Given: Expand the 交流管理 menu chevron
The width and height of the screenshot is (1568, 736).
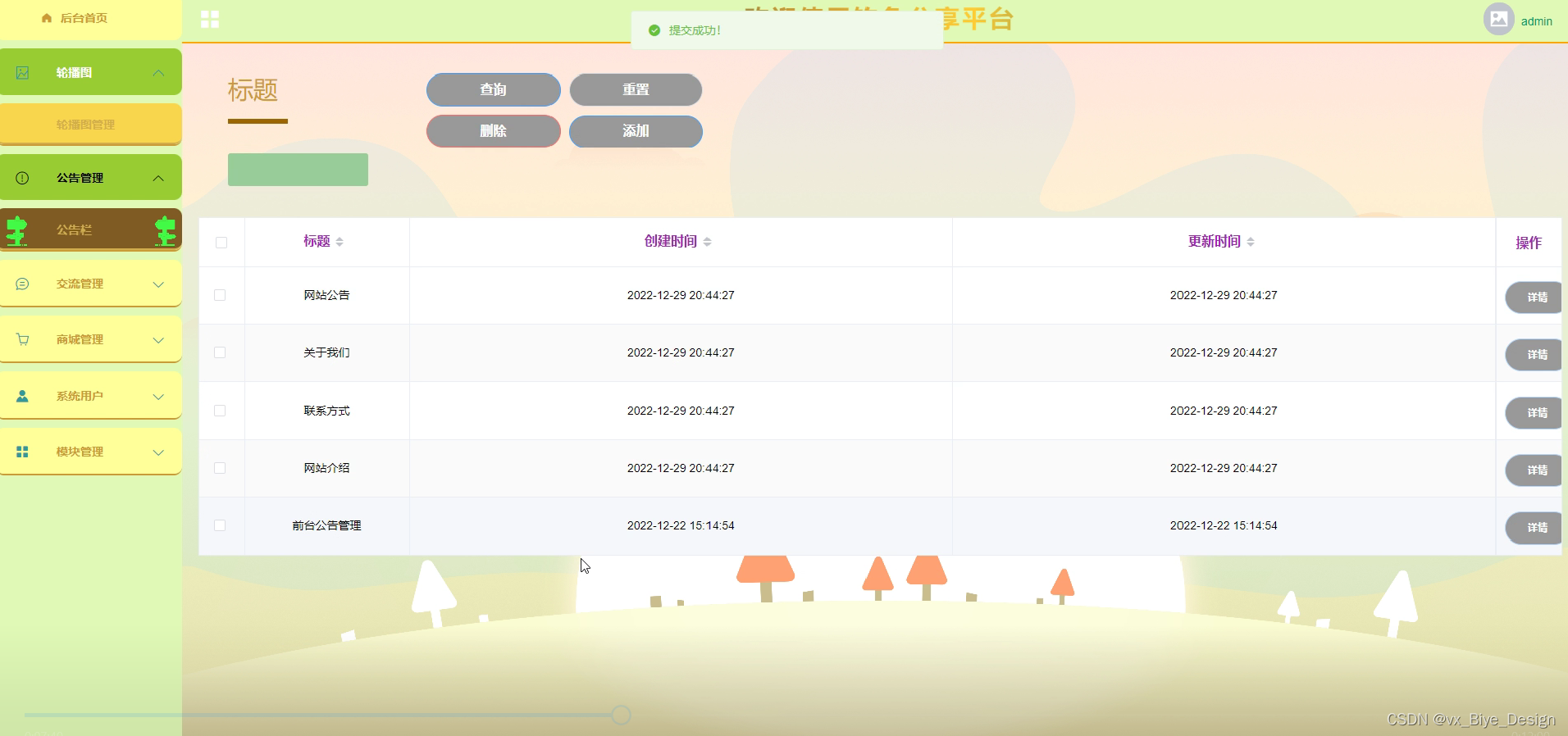Looking at the screenshot, I should (158, 284).
